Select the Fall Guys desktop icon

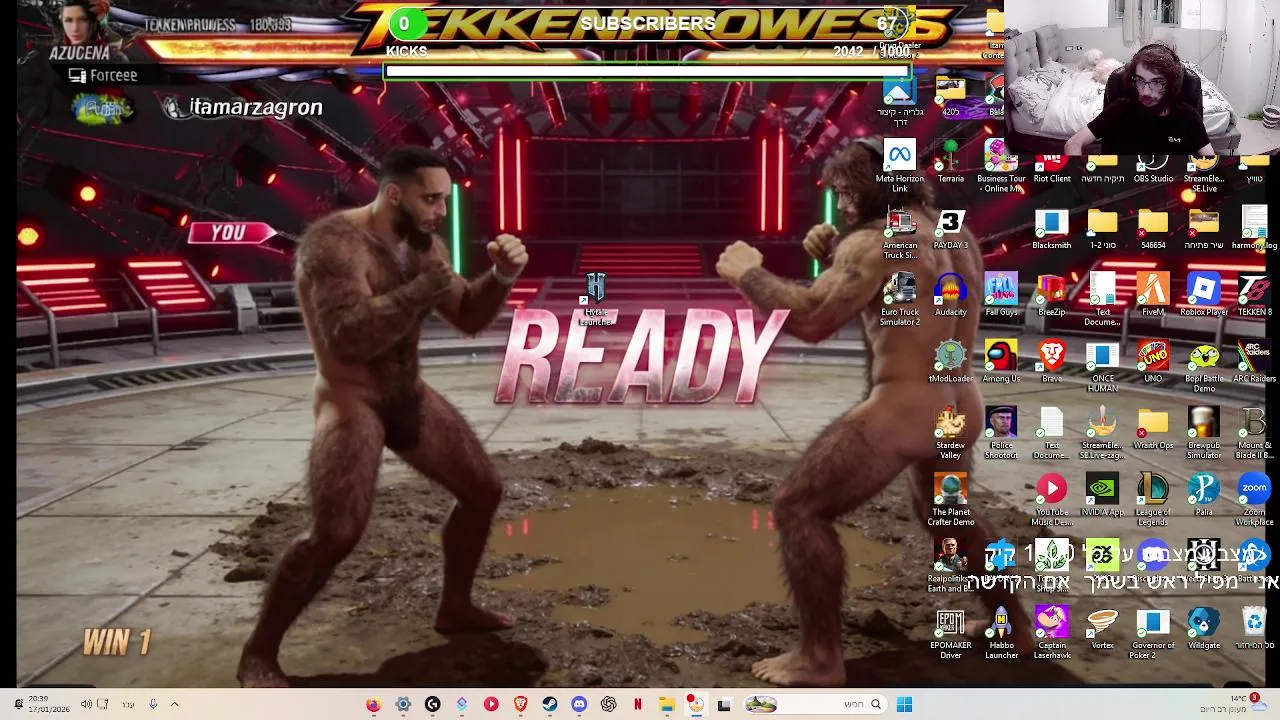pos(1001,296)
